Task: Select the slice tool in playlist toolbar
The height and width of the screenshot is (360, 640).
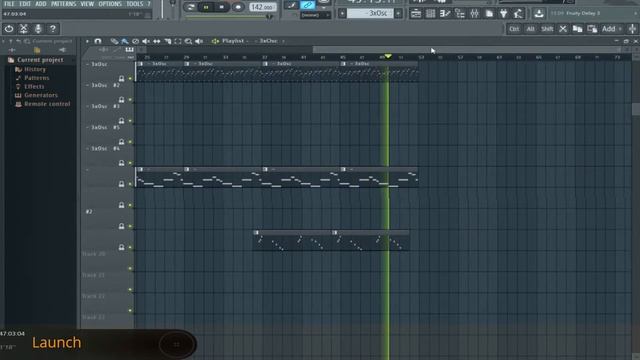Action: click(x=167, y=41)
